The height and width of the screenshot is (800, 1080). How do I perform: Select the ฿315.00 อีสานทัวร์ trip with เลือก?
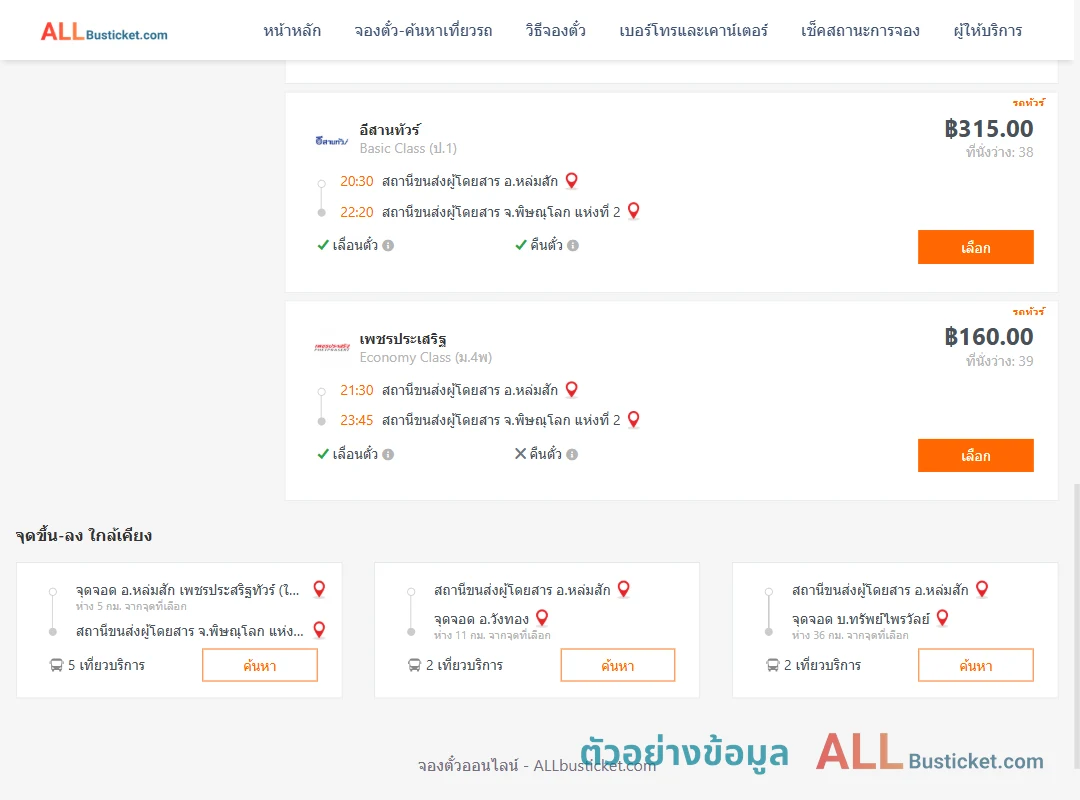[975, 247]
